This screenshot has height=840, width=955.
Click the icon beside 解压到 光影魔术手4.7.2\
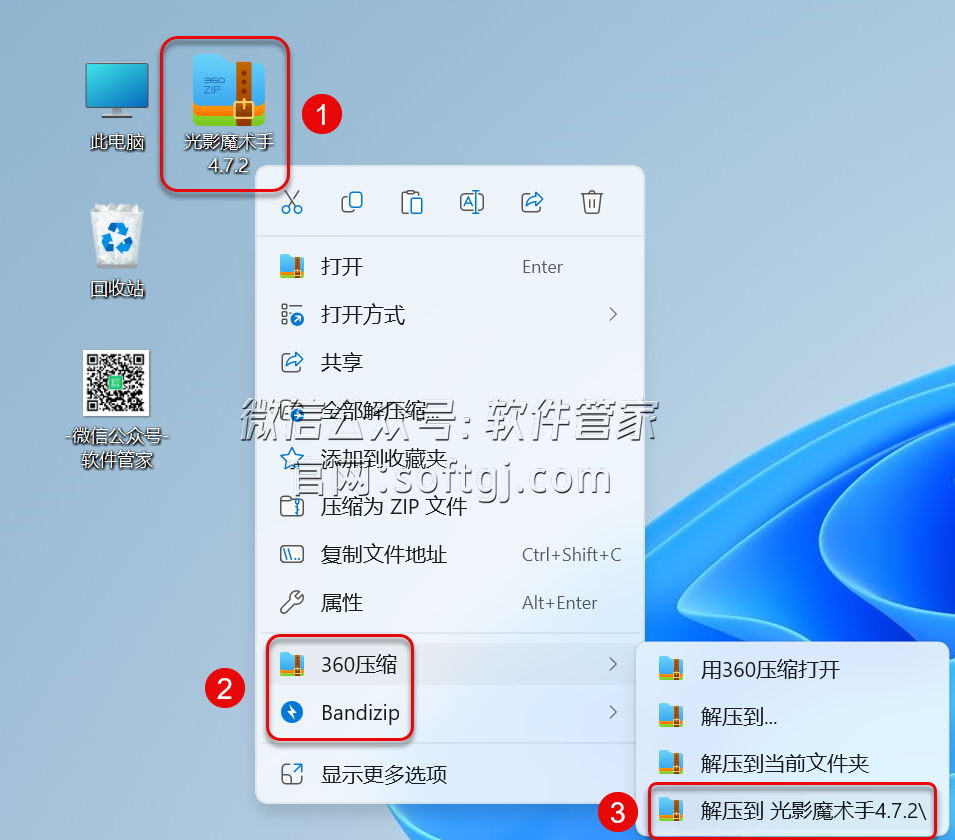[x=671, y=810]
